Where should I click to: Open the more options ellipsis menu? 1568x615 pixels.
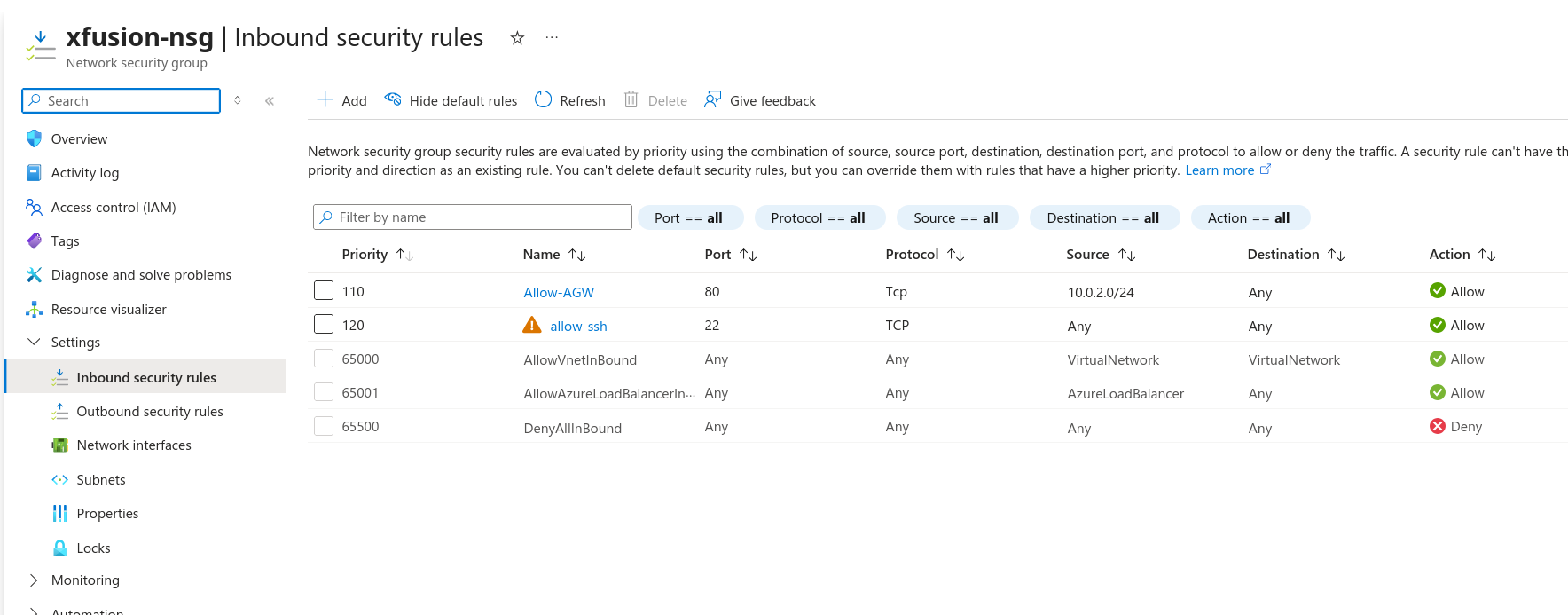(552, 38)
